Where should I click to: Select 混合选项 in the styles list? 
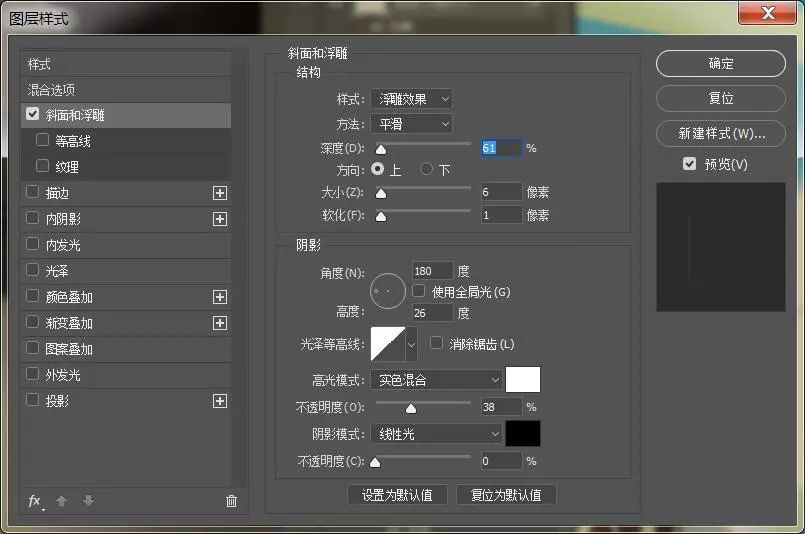pyautogui.click(x=52, y=90)
